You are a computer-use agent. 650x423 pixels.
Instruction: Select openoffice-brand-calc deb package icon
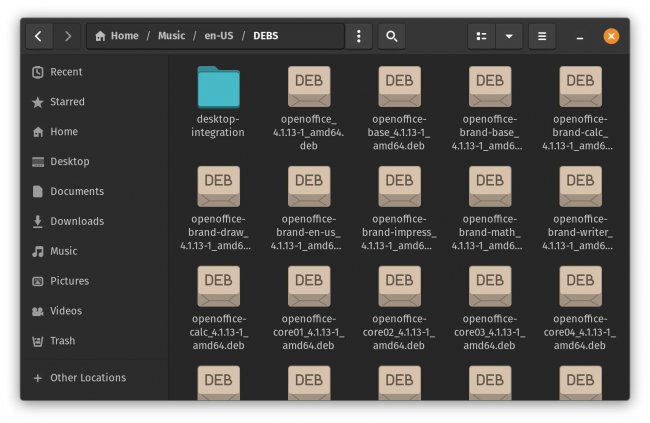coord(580,87)
